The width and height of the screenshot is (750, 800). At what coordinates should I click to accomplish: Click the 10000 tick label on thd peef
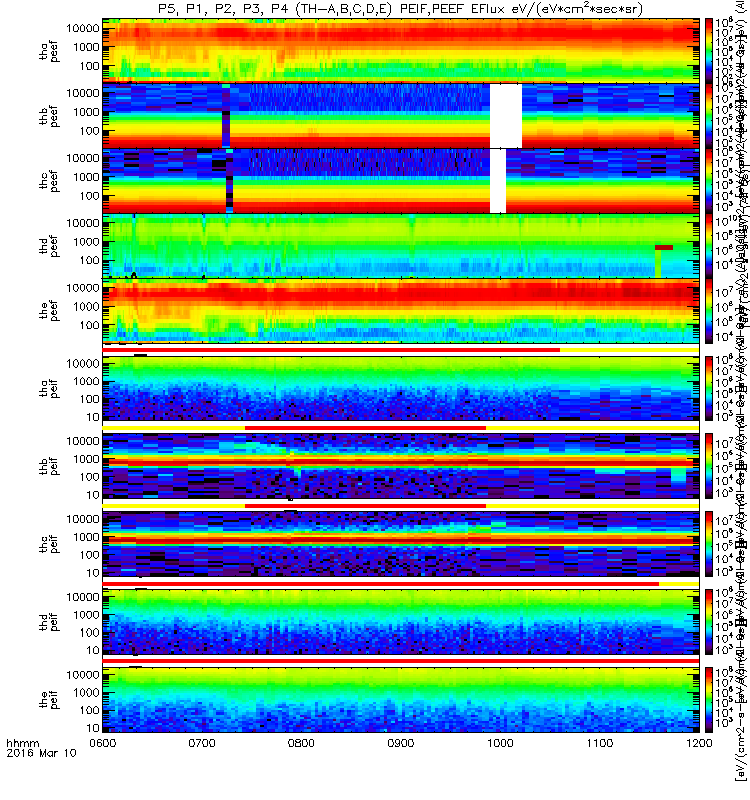tap(83, 223)
